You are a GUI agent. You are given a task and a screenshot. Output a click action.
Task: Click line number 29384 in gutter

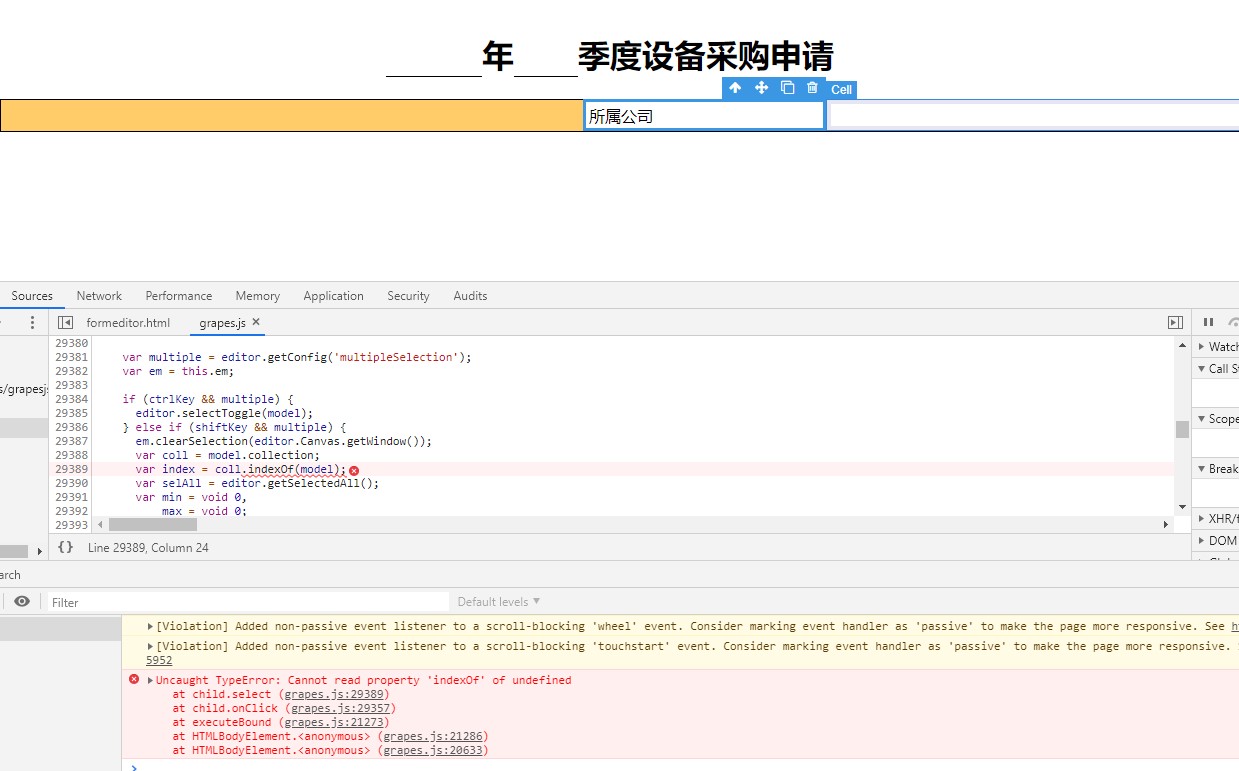point(71,399)
